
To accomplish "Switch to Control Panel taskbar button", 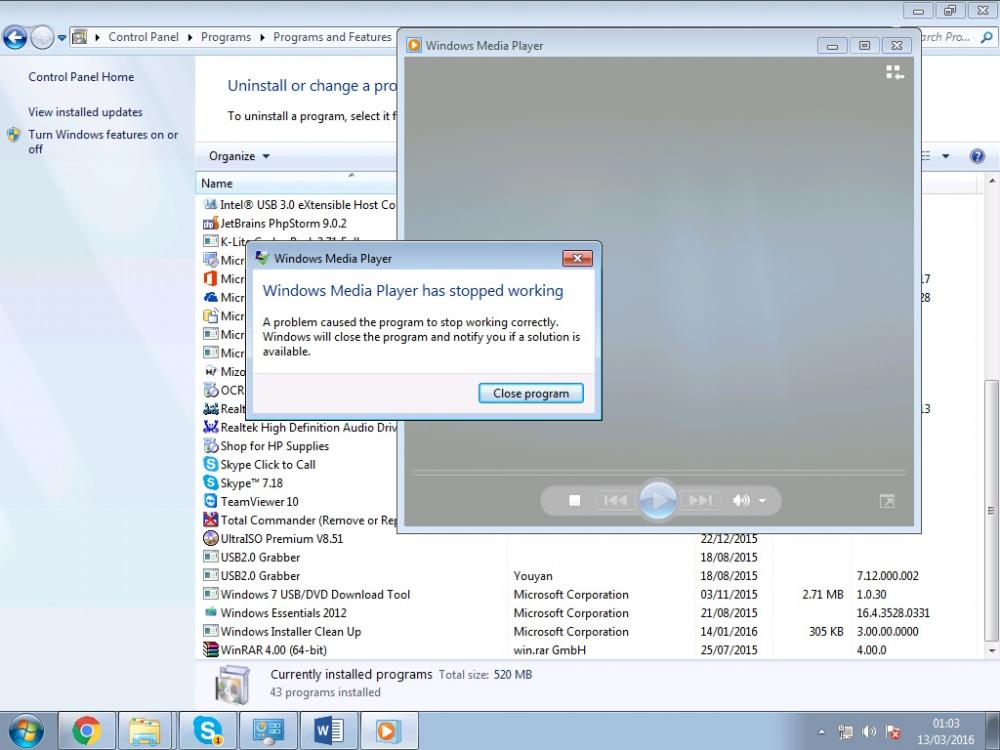I will tap(268, 731).
